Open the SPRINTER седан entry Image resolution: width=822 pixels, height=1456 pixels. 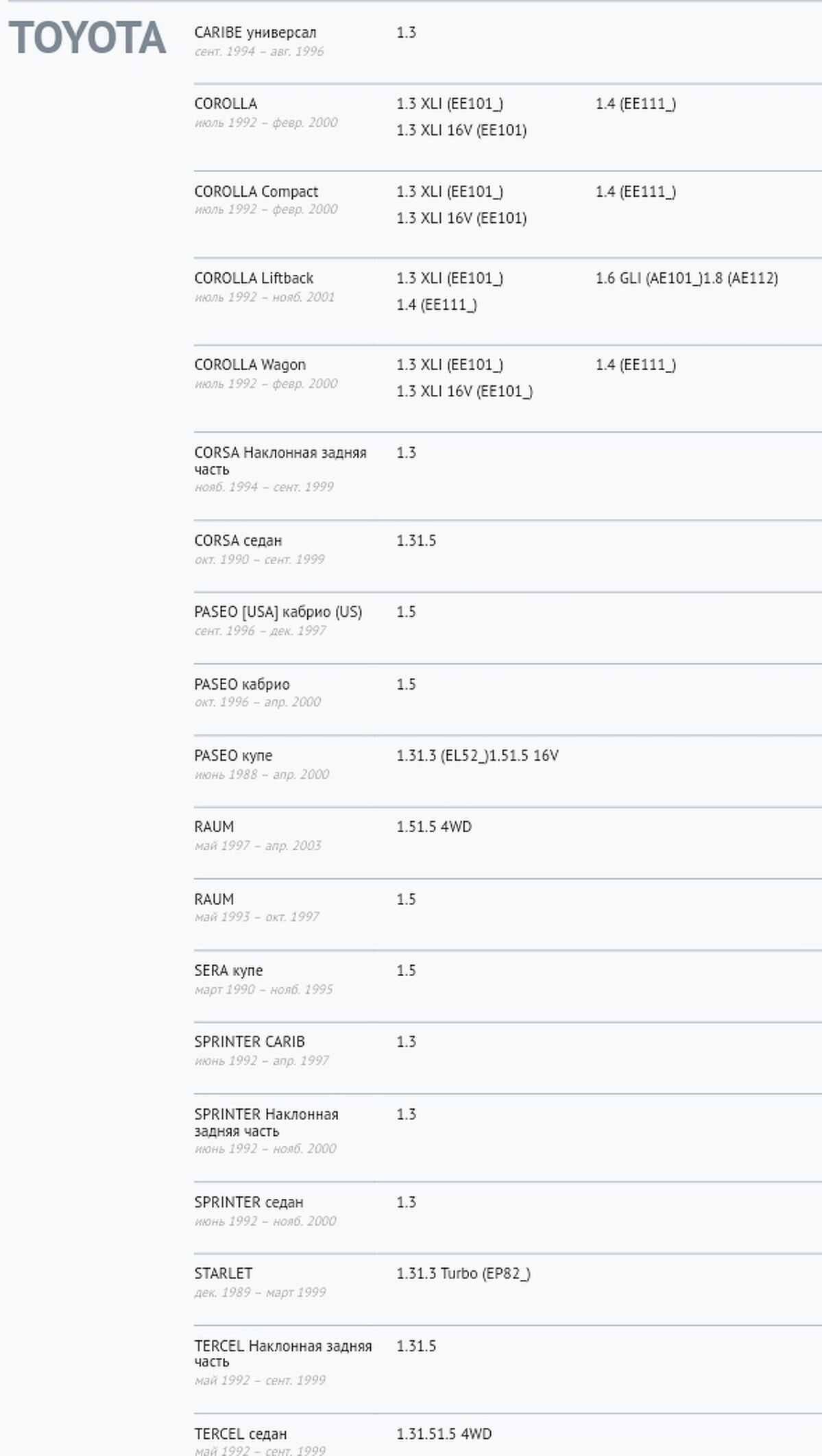[248, 1202]
